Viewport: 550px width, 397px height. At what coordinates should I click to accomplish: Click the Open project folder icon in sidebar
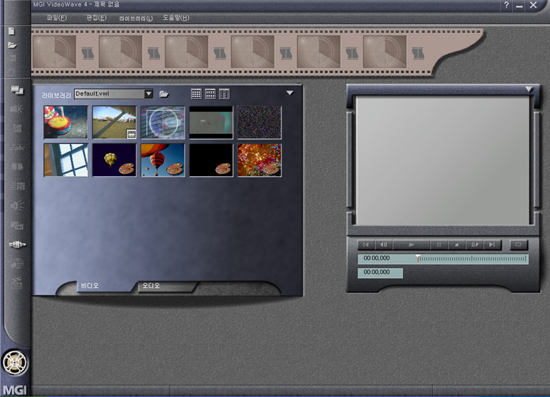pyautogui.click(x=12, y=45)
